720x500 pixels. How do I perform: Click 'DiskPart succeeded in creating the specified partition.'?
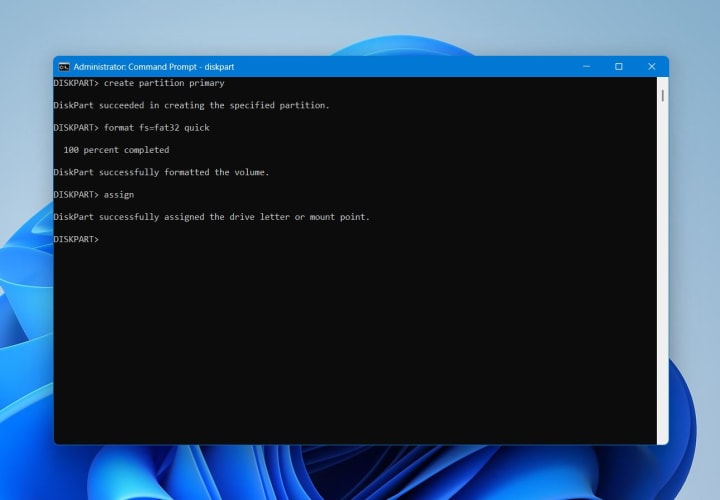191,106
